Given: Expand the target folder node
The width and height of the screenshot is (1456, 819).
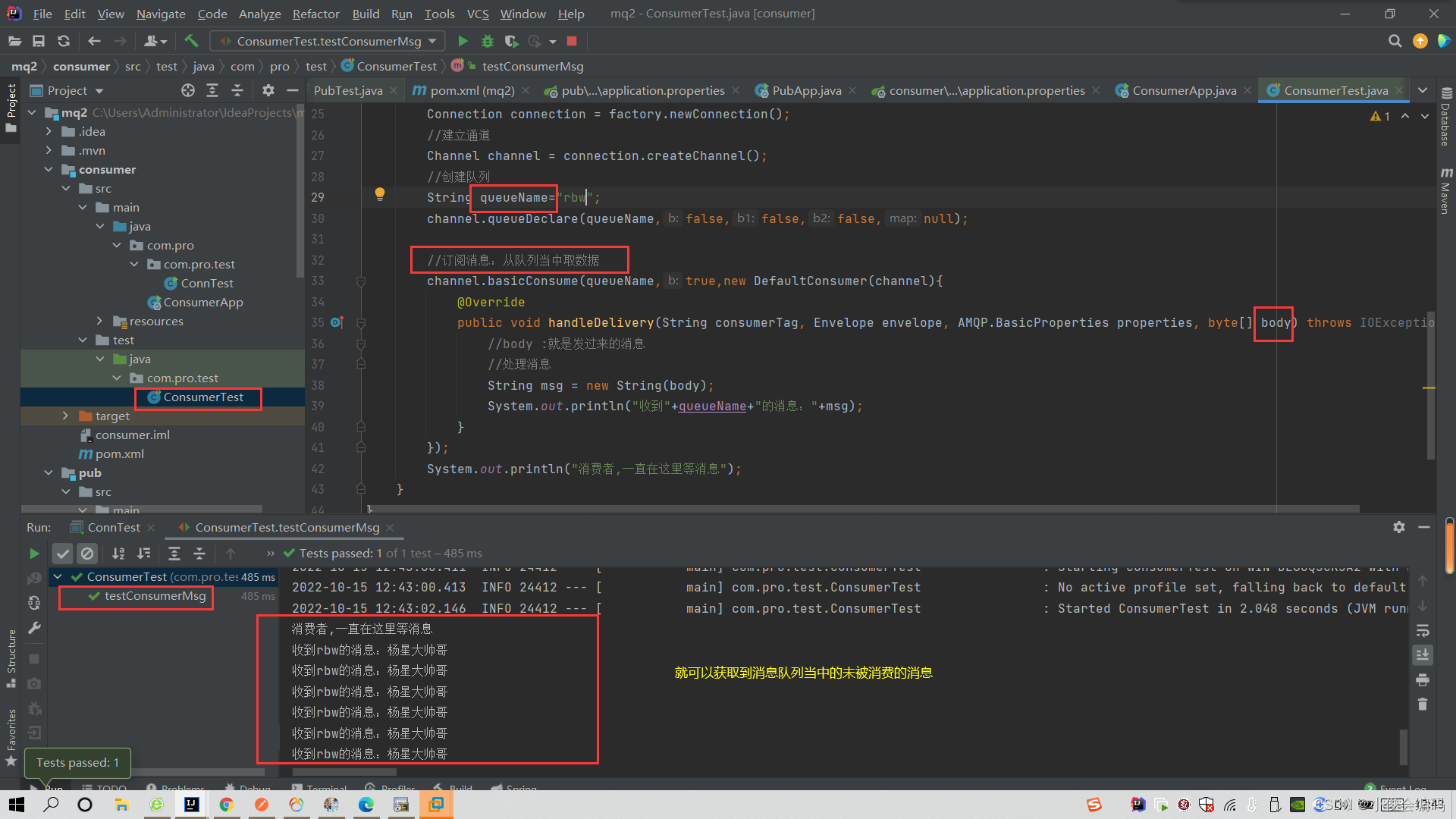Looking at the screenshot, I should pyautogui.click(x=67, y=416).
